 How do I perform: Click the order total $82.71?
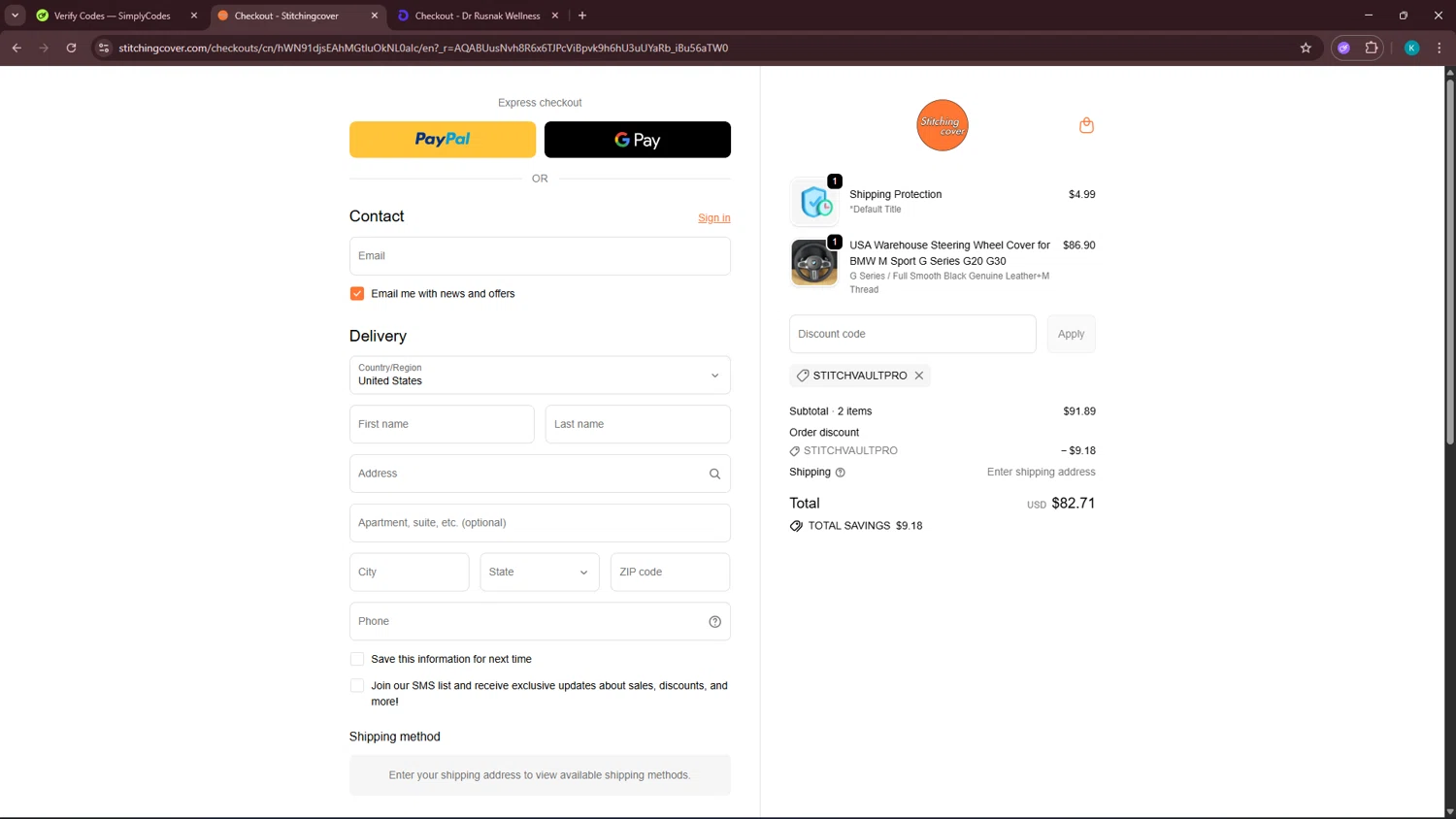click(x=1073, y=504)
